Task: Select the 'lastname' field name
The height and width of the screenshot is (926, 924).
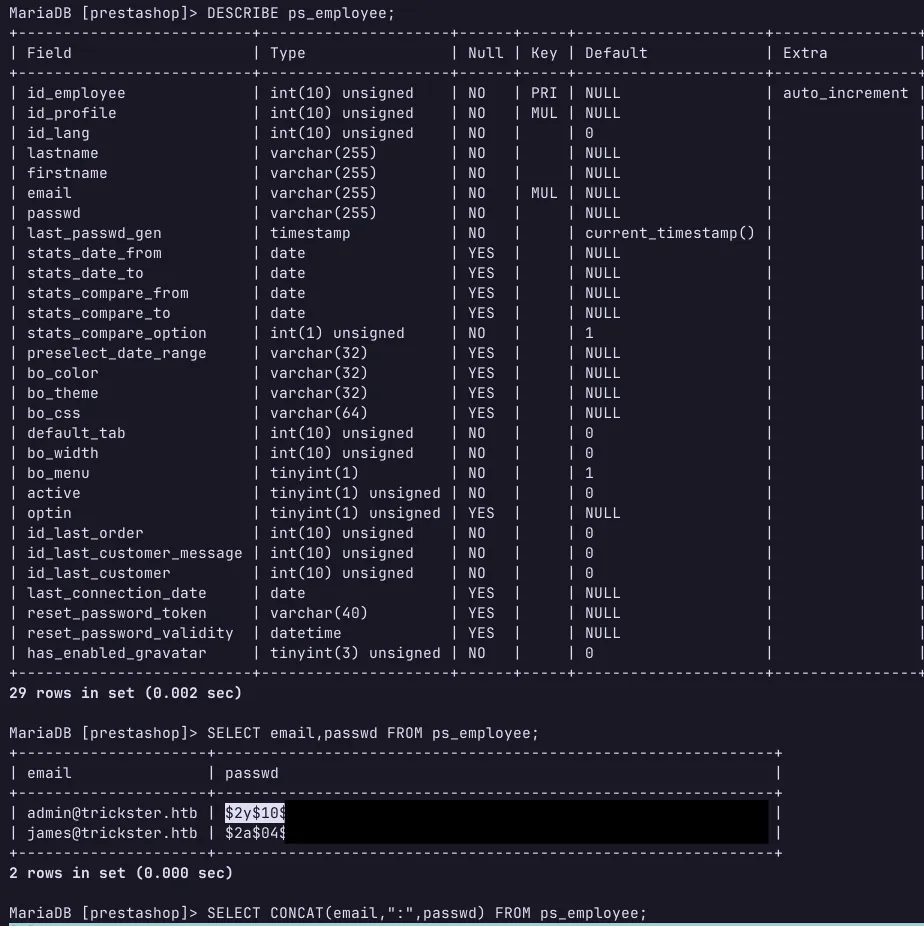Action: coord(63,154)
